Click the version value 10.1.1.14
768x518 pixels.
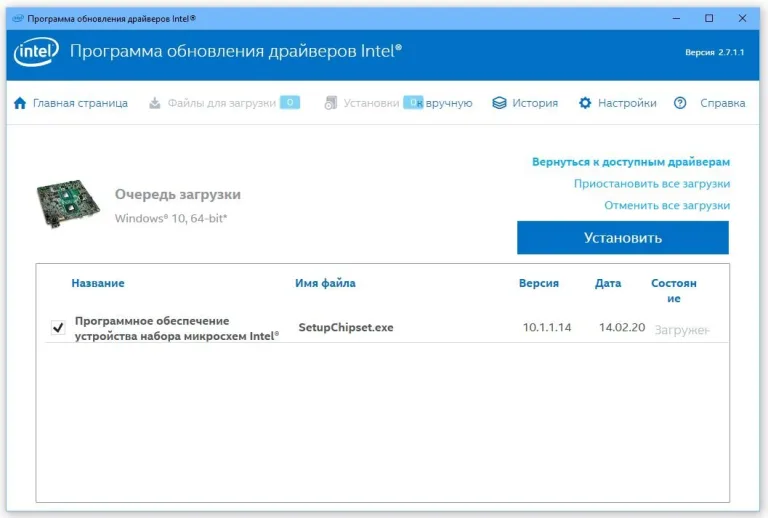pyautogui.click(x=547, y=328)
